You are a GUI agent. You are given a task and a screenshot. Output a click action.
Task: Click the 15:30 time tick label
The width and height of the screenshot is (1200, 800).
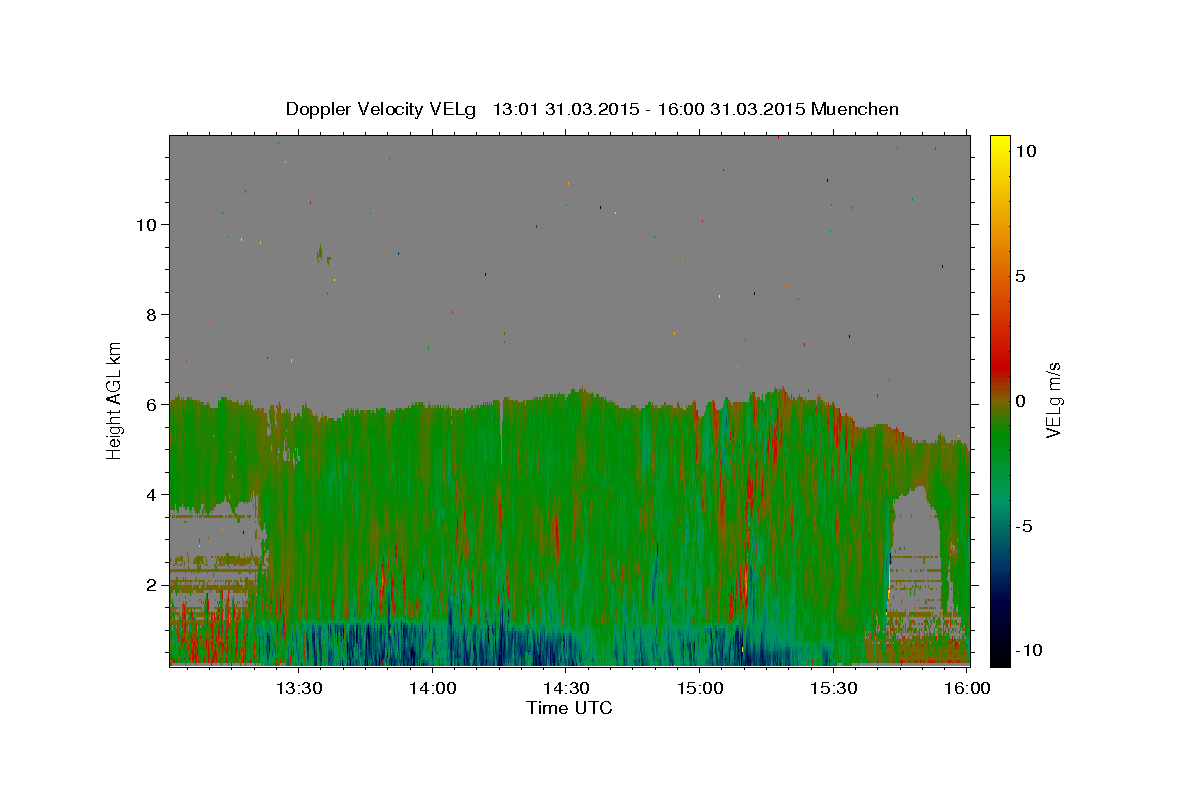coord(833,688)
